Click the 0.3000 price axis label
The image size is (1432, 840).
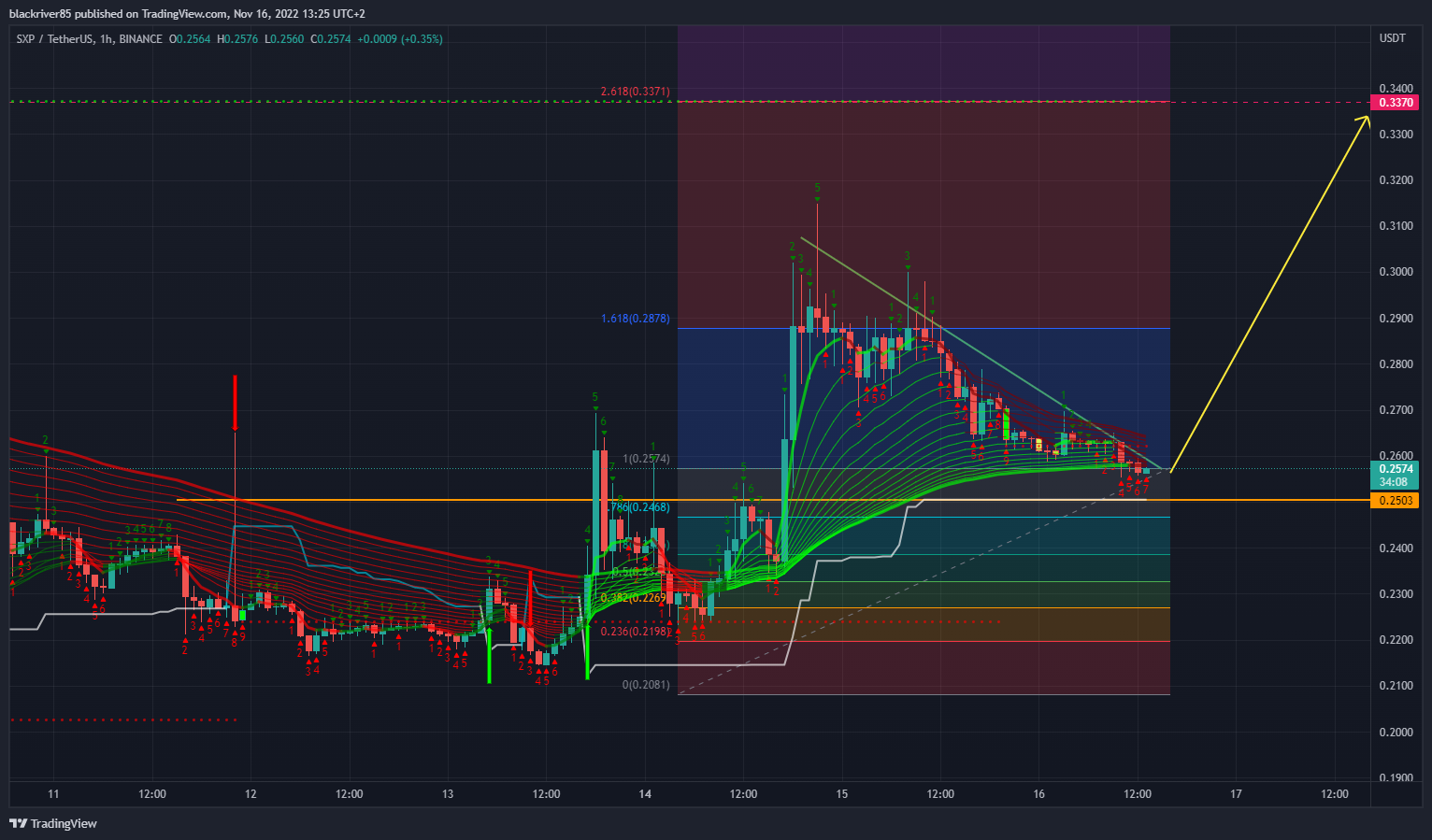[x=1396, y=272]
